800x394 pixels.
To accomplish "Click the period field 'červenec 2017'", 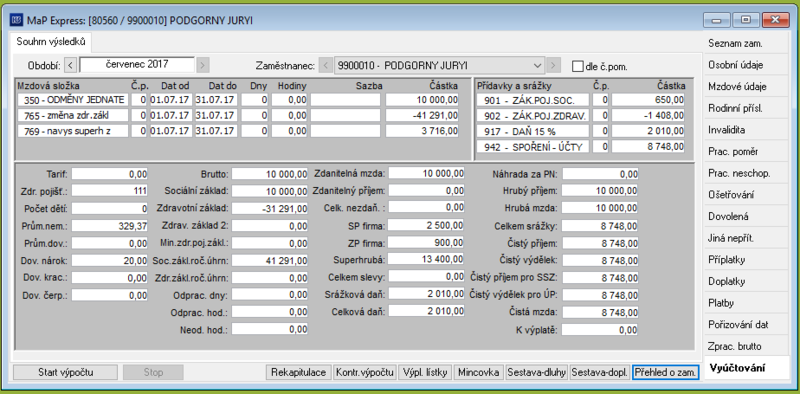I will pyautogui.click(x=137, y=65).
